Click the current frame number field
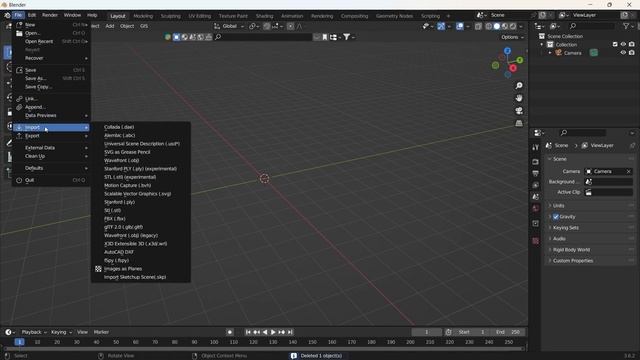The height and width of the screenshot is (360, 640). (427, 332)
